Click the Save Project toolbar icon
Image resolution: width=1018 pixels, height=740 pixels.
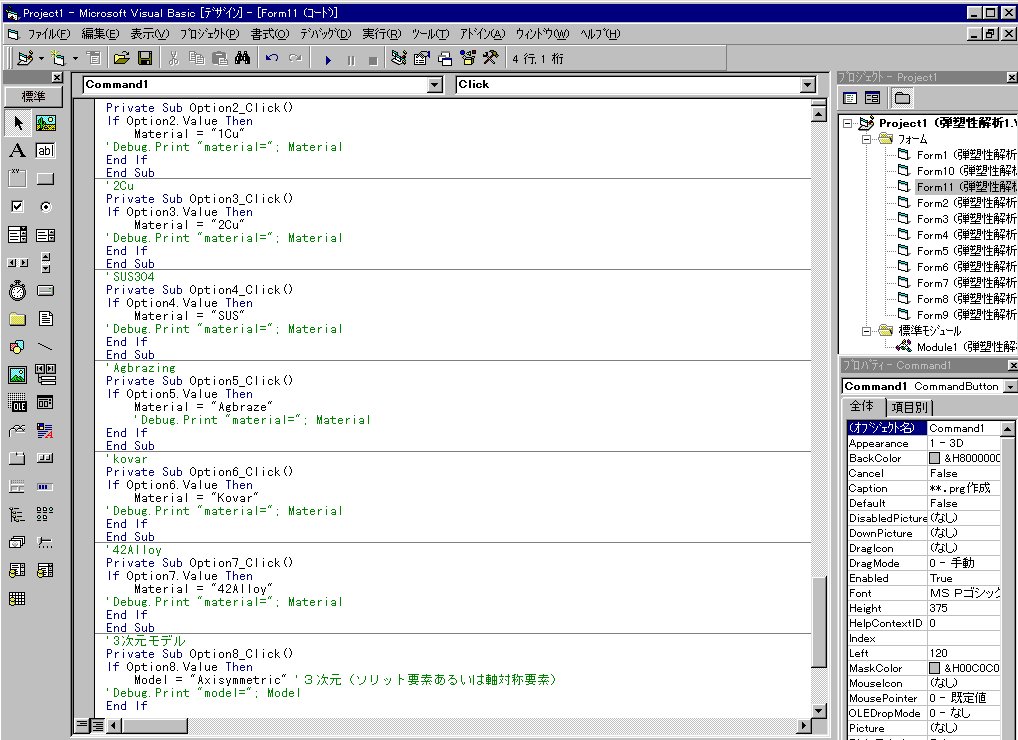(x=145, y=58)
